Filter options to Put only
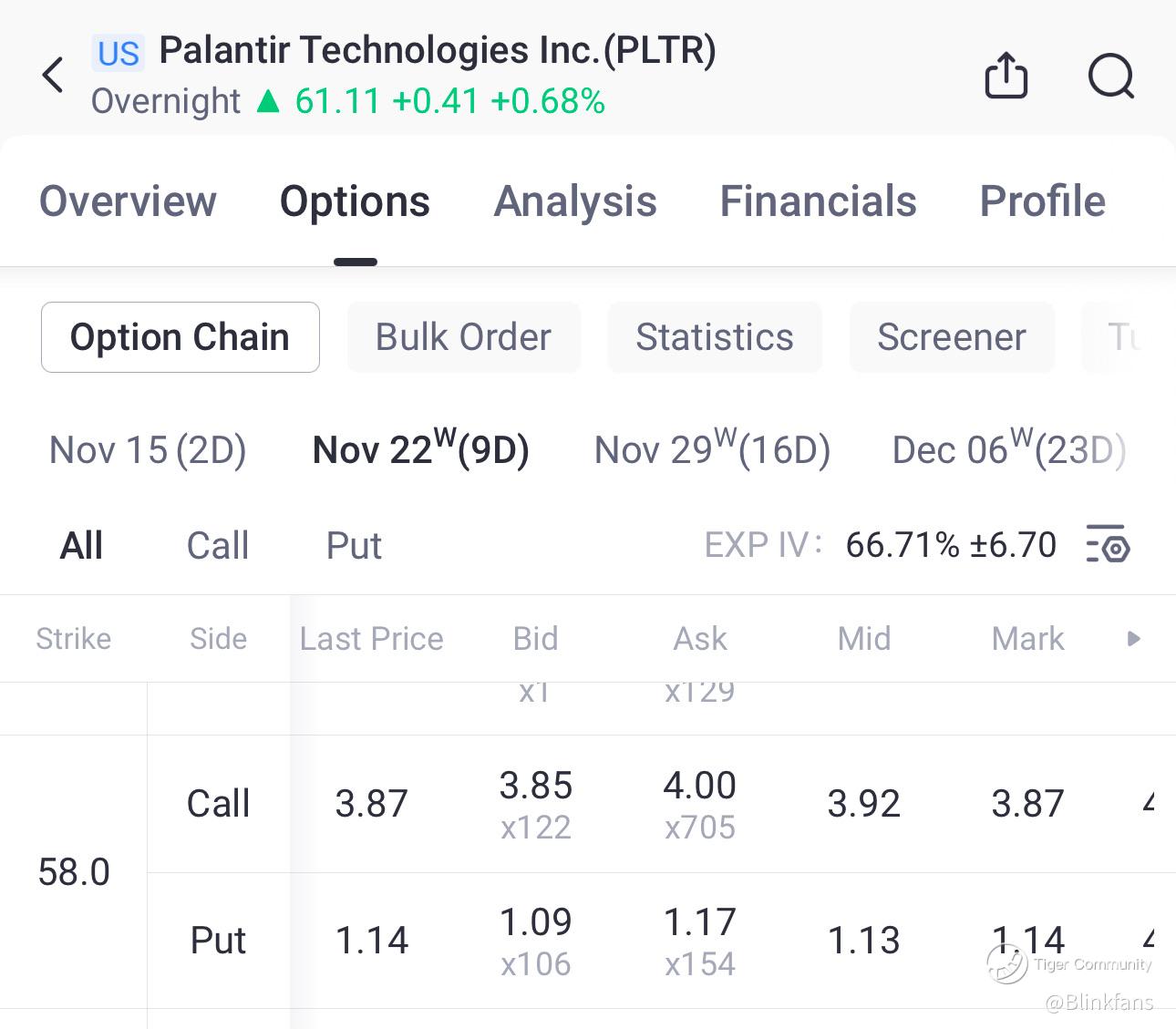The width and height of the screenshot is (1176, 1029). point(354,546)
